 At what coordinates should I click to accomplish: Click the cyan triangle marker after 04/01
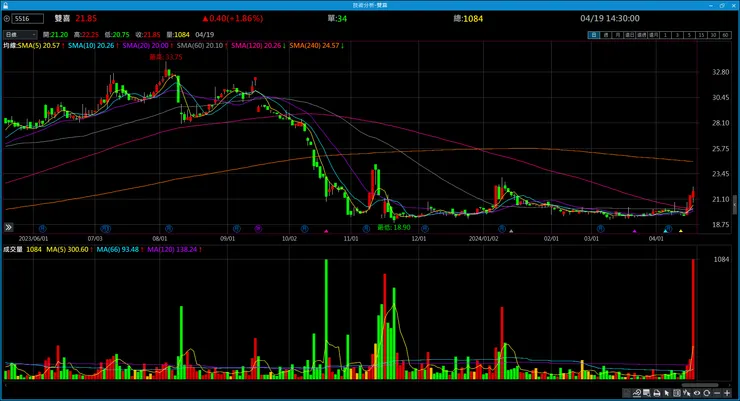pos(665,231)
